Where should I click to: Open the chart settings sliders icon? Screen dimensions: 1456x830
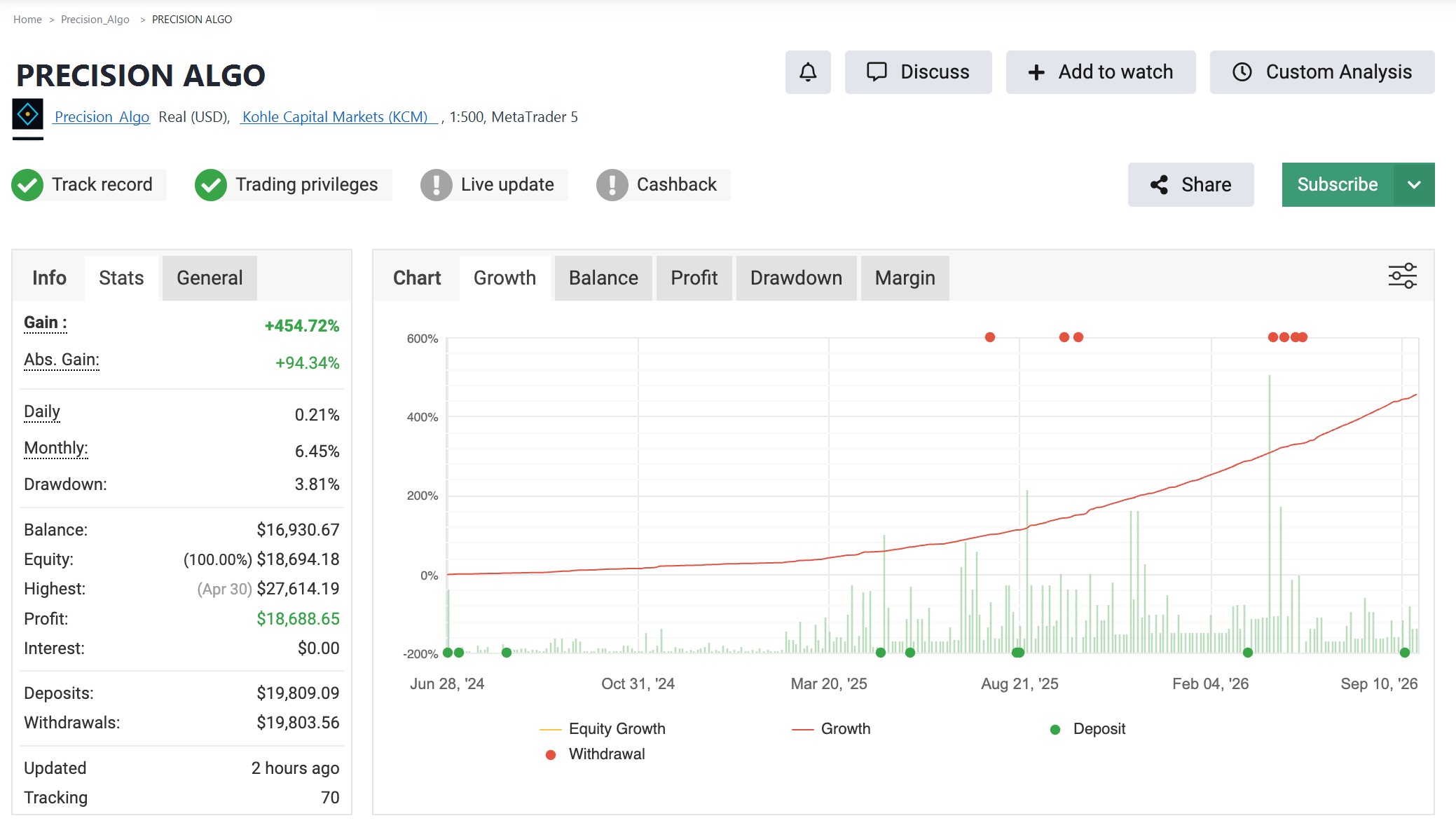click(1403, 276)
